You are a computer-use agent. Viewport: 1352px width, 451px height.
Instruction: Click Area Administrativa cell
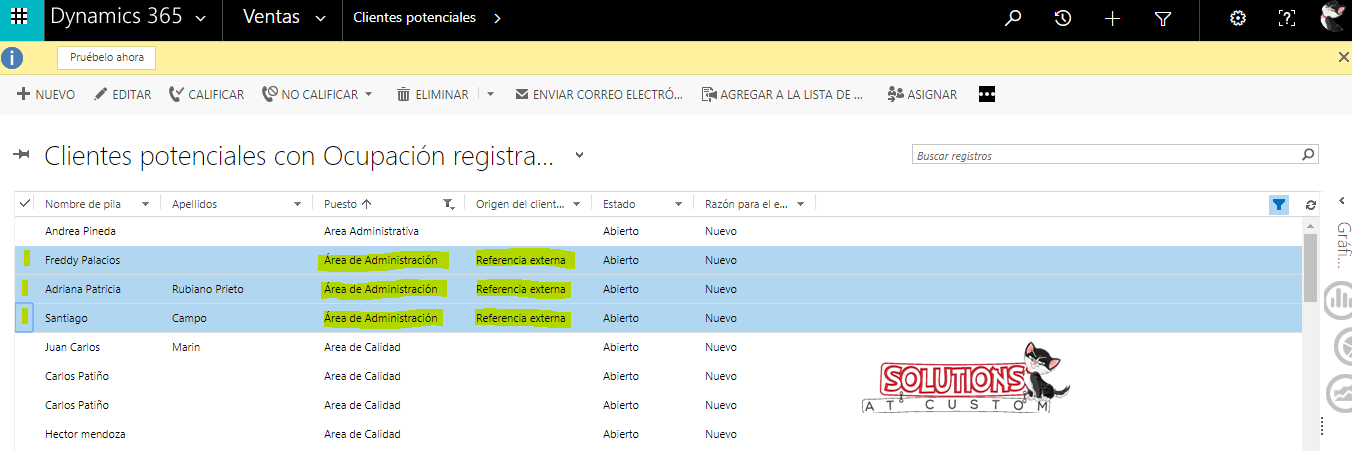[372, 231]
